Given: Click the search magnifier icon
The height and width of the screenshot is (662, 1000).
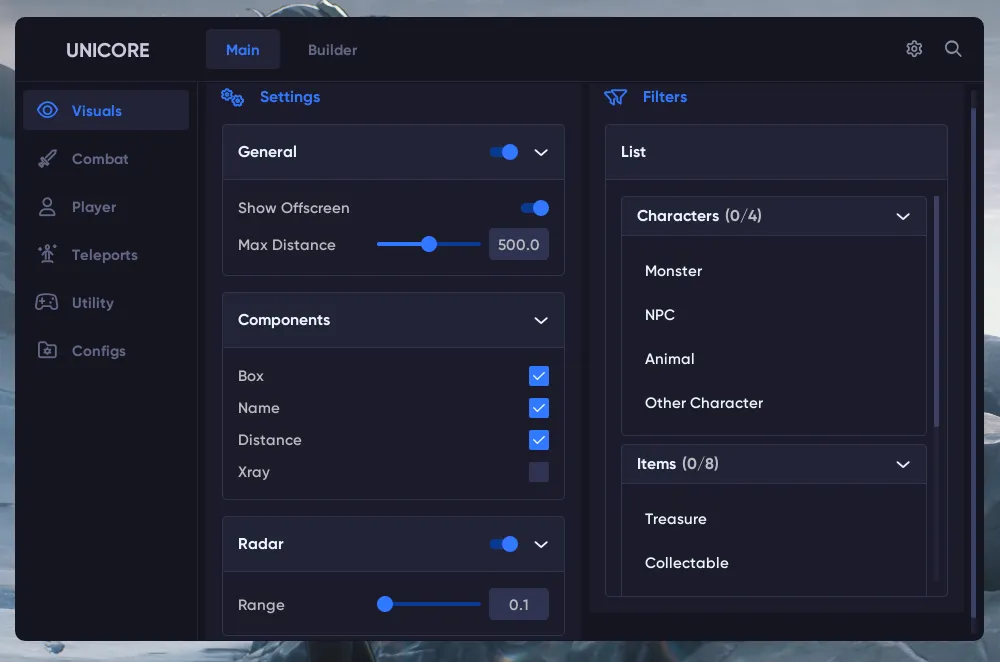Looking at the screenshot, I should point(953,49).
